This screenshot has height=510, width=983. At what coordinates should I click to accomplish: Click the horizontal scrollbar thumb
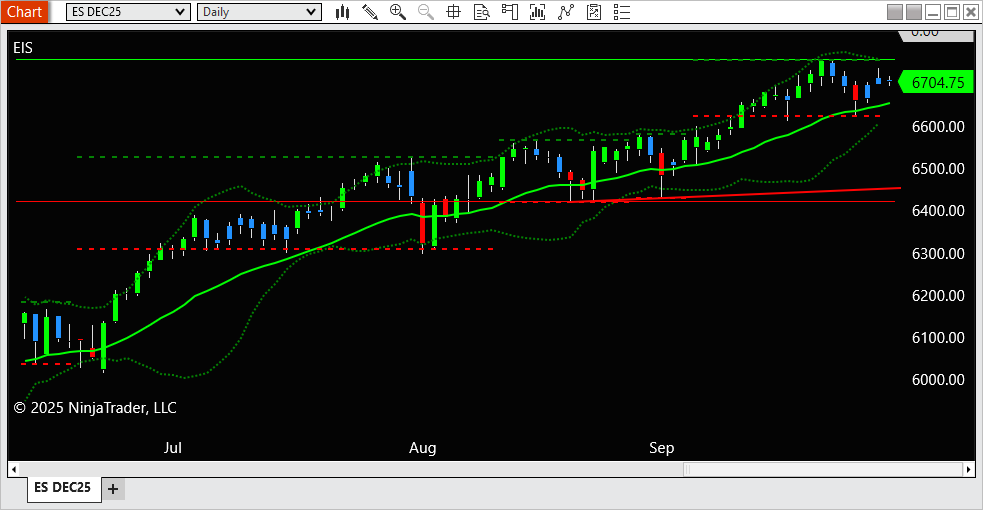(823, 469)
